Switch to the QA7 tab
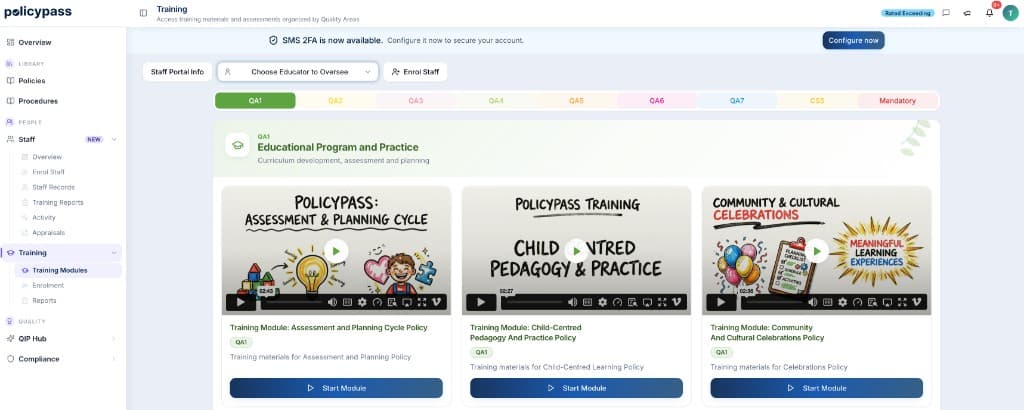Viewport: 1024px width, 410px height. (x=737, y=101)
